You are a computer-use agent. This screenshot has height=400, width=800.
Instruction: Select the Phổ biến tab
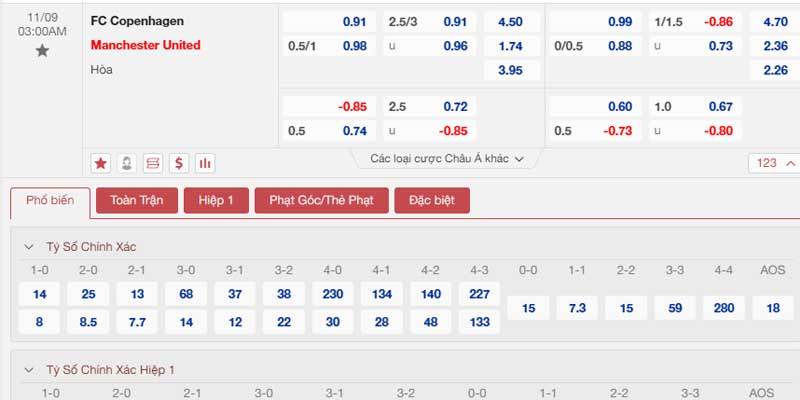click(50, 203)
